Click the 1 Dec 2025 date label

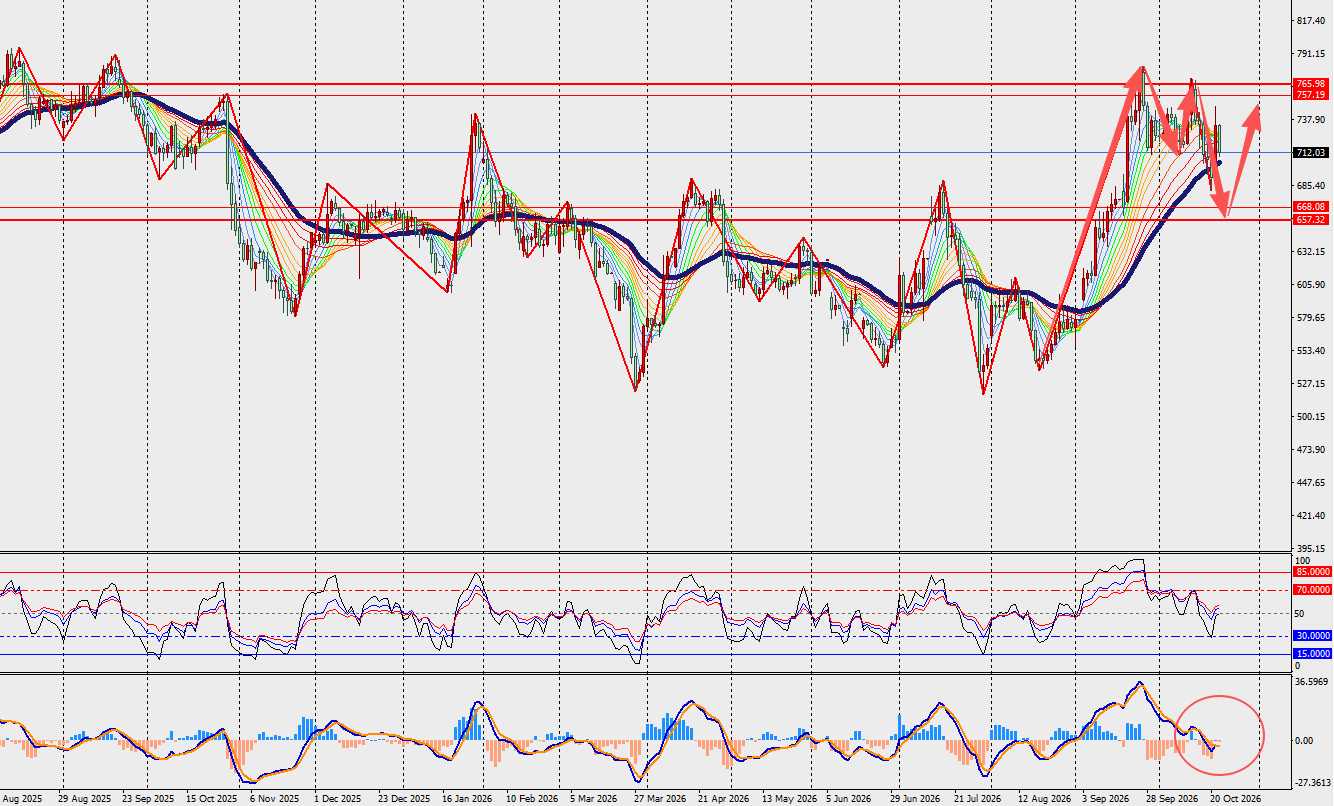tap(337, 799)
